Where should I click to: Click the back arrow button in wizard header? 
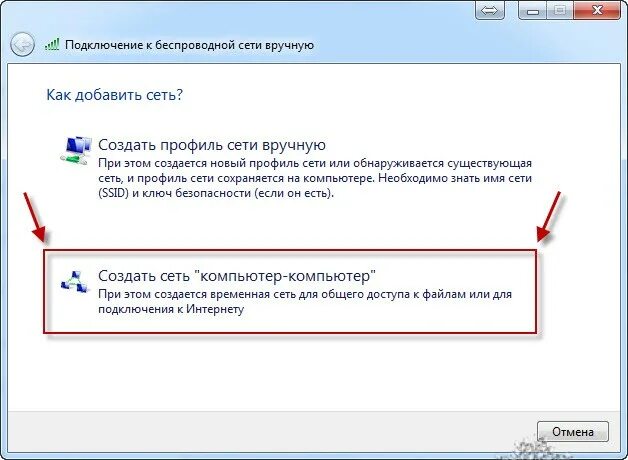pos(22,44)
